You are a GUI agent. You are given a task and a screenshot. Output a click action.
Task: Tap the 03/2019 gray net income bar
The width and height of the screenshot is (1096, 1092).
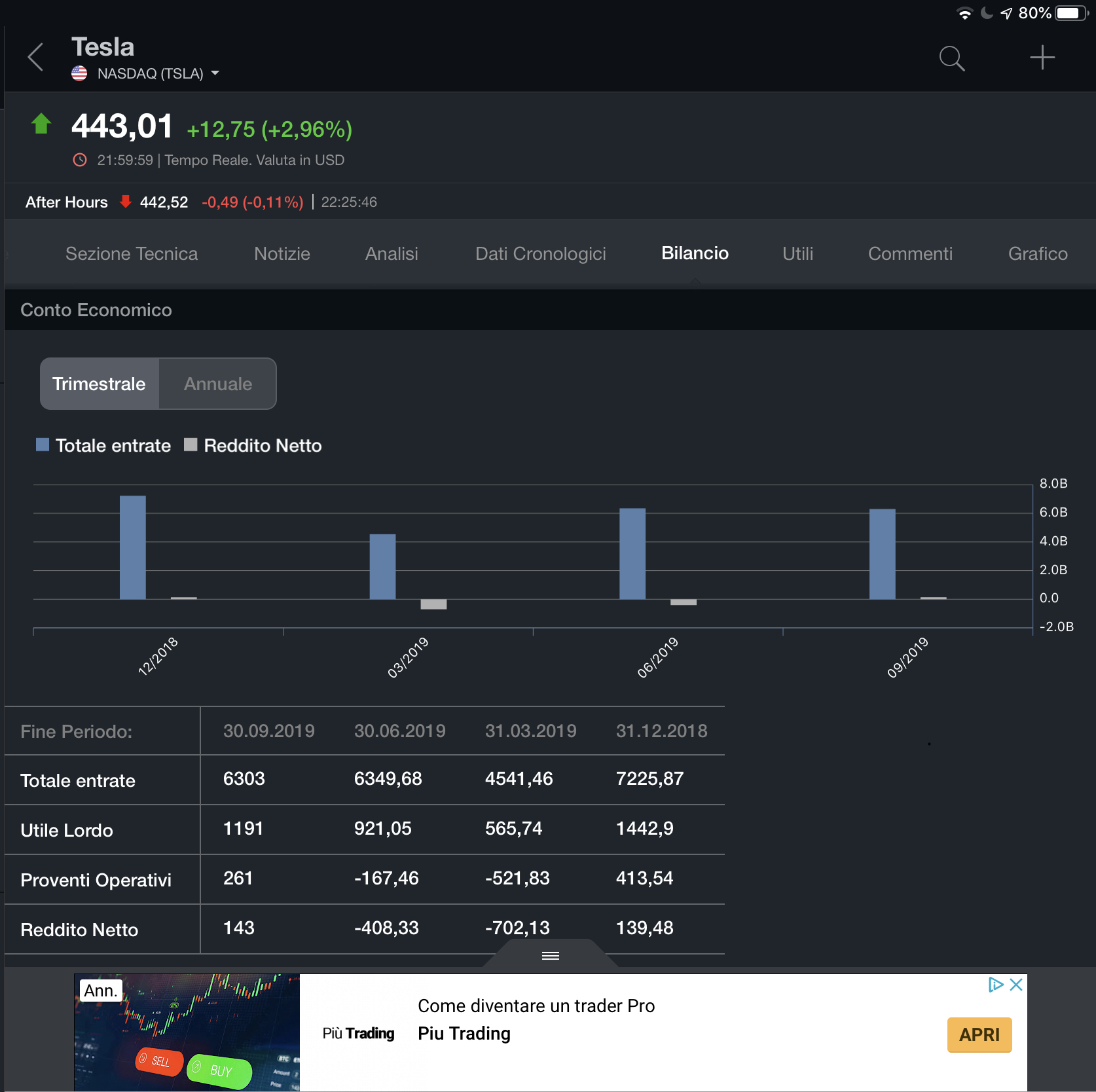point(433,604)
